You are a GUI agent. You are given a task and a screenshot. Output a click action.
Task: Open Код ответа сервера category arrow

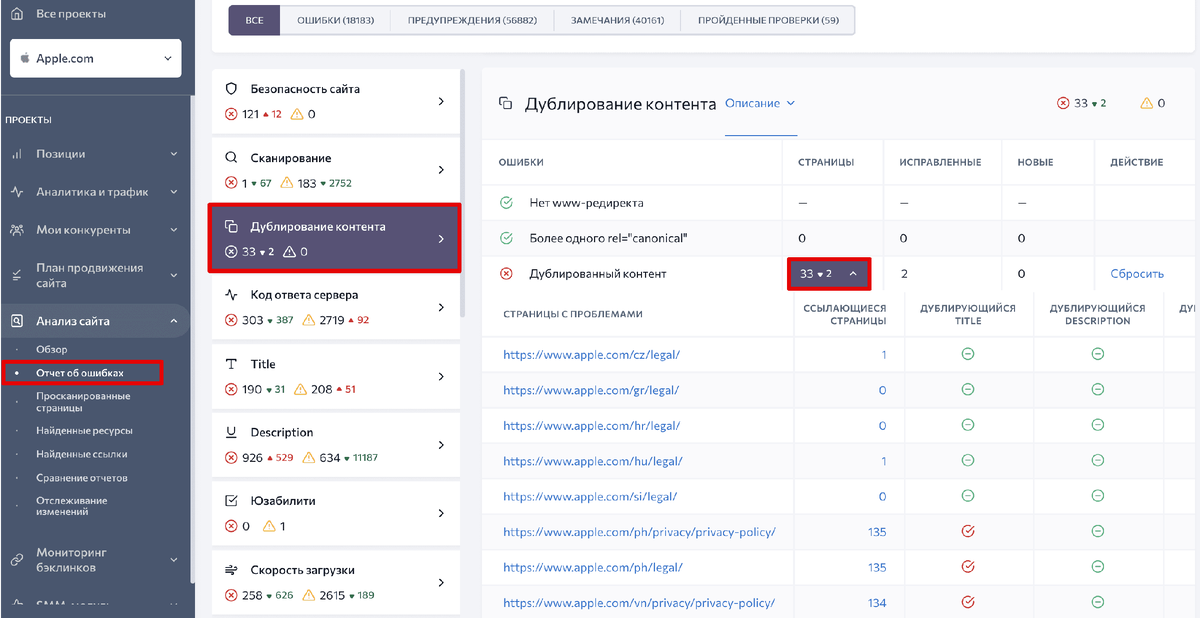(x=441, y=307)
